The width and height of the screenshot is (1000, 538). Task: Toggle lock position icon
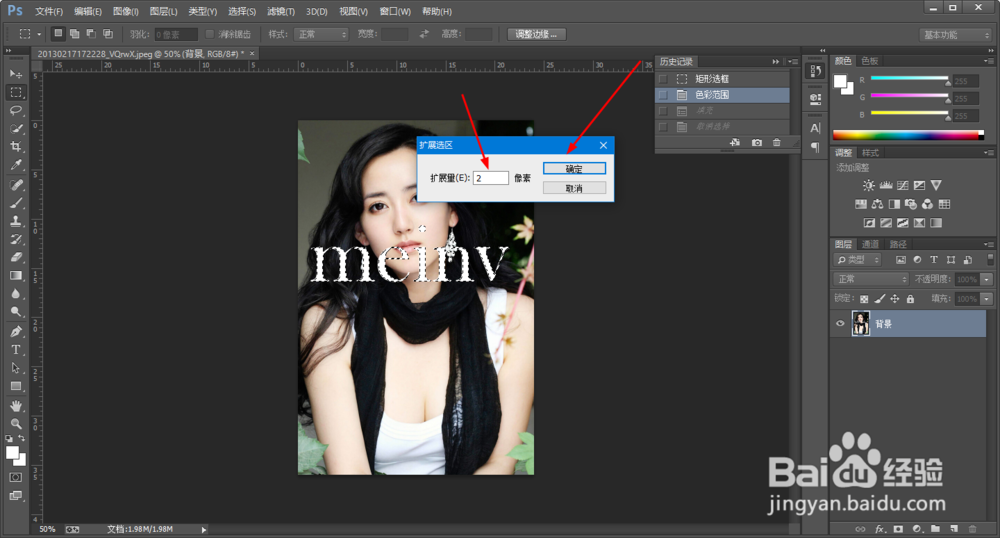895,298
